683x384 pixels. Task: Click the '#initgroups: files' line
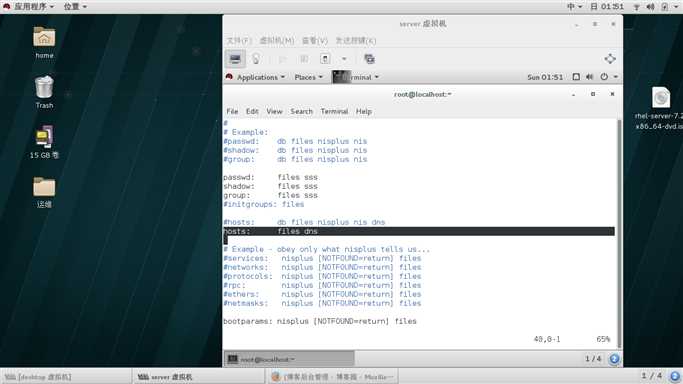264,204
